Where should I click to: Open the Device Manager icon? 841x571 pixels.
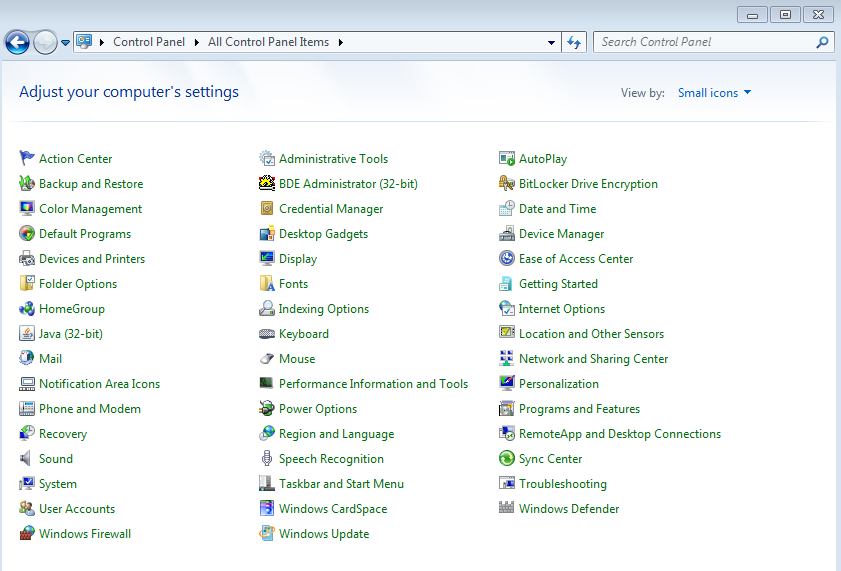(x=506, y=233)
